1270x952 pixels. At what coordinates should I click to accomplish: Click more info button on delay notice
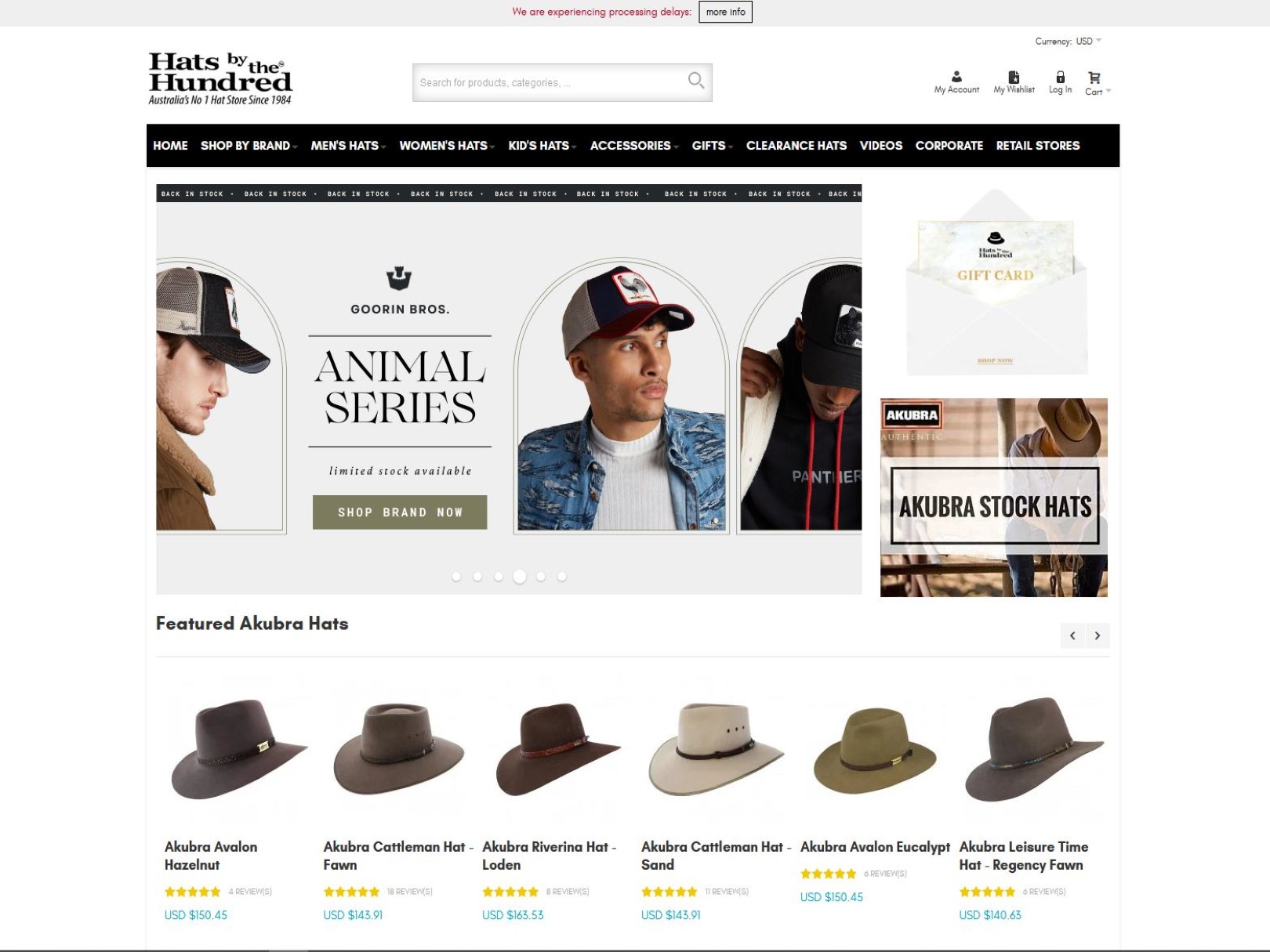(725, 12)
